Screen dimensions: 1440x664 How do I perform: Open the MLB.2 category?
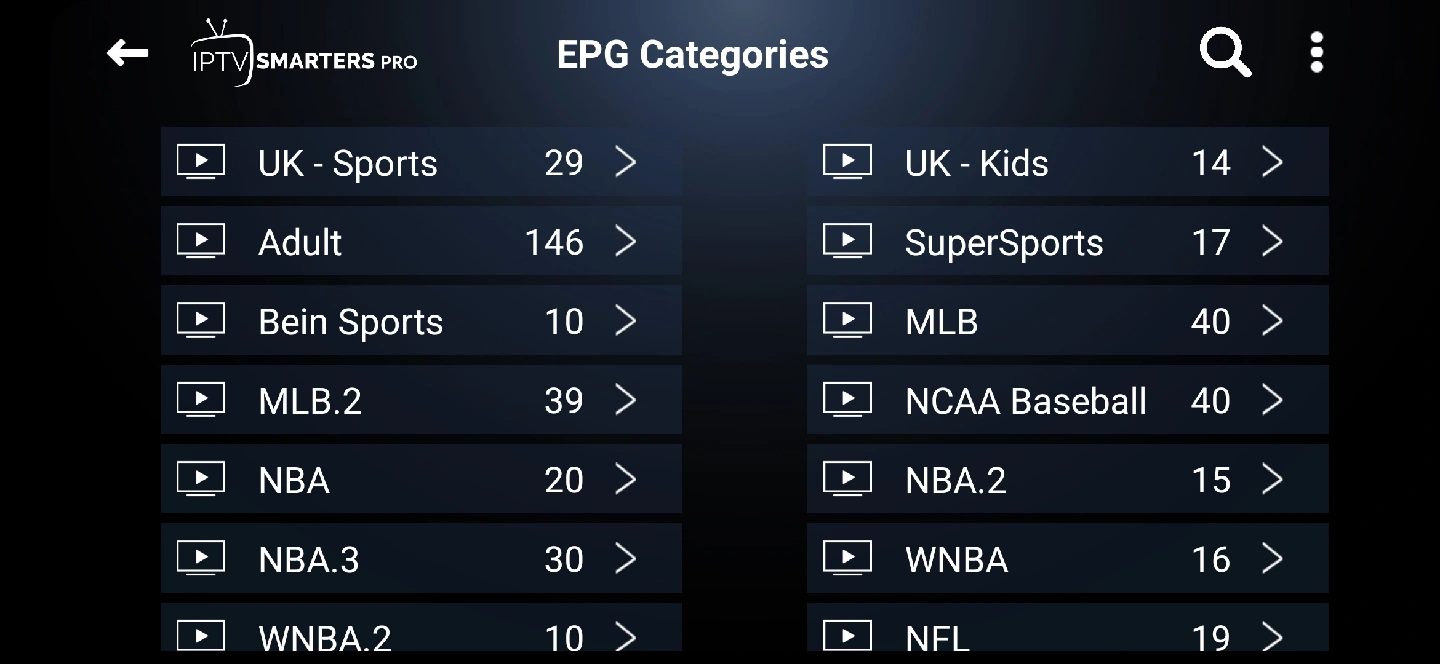tap(420, 400)
